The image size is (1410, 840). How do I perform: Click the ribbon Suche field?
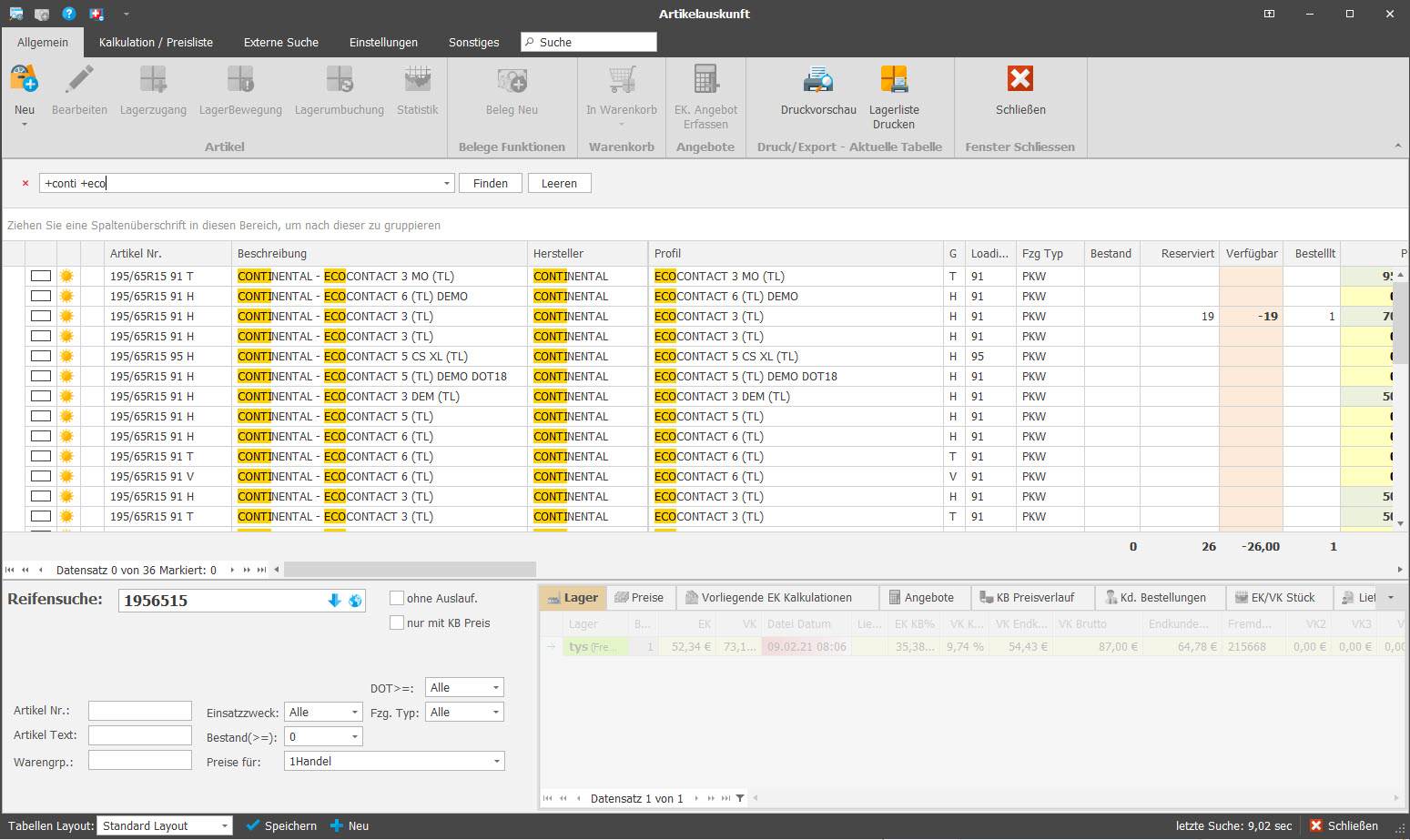tap(589, 42)
